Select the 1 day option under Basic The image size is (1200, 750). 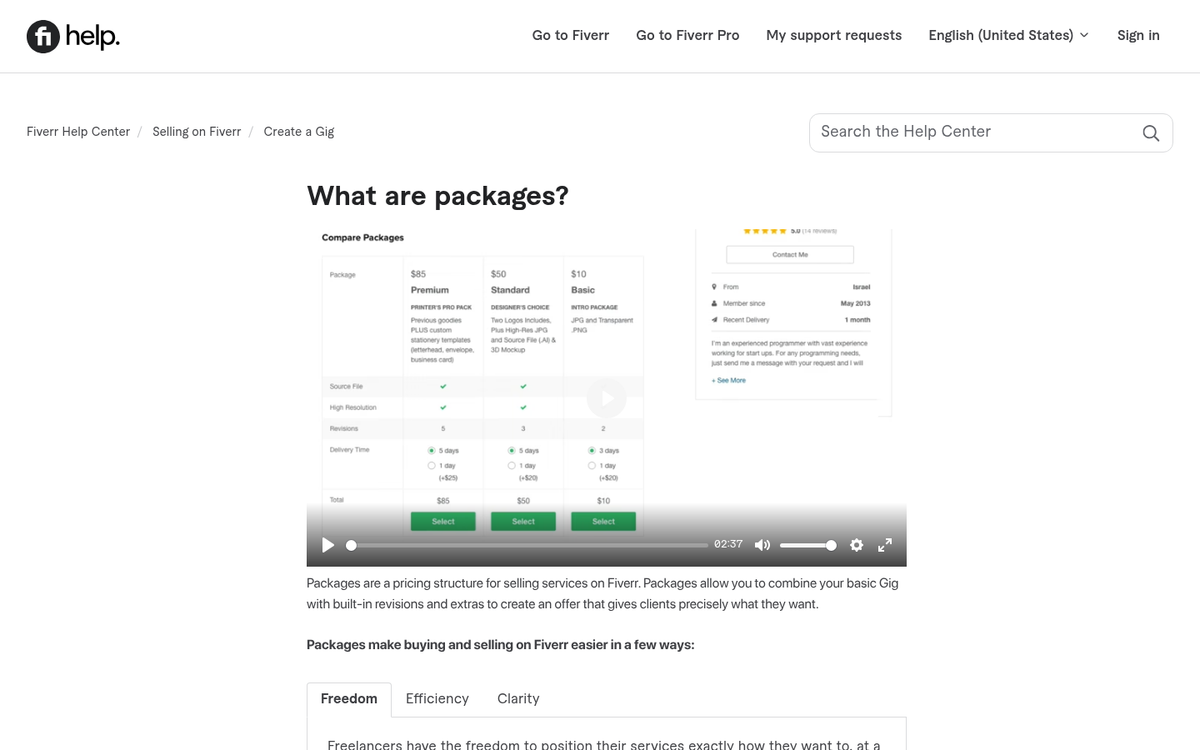[x=591, y=465]
